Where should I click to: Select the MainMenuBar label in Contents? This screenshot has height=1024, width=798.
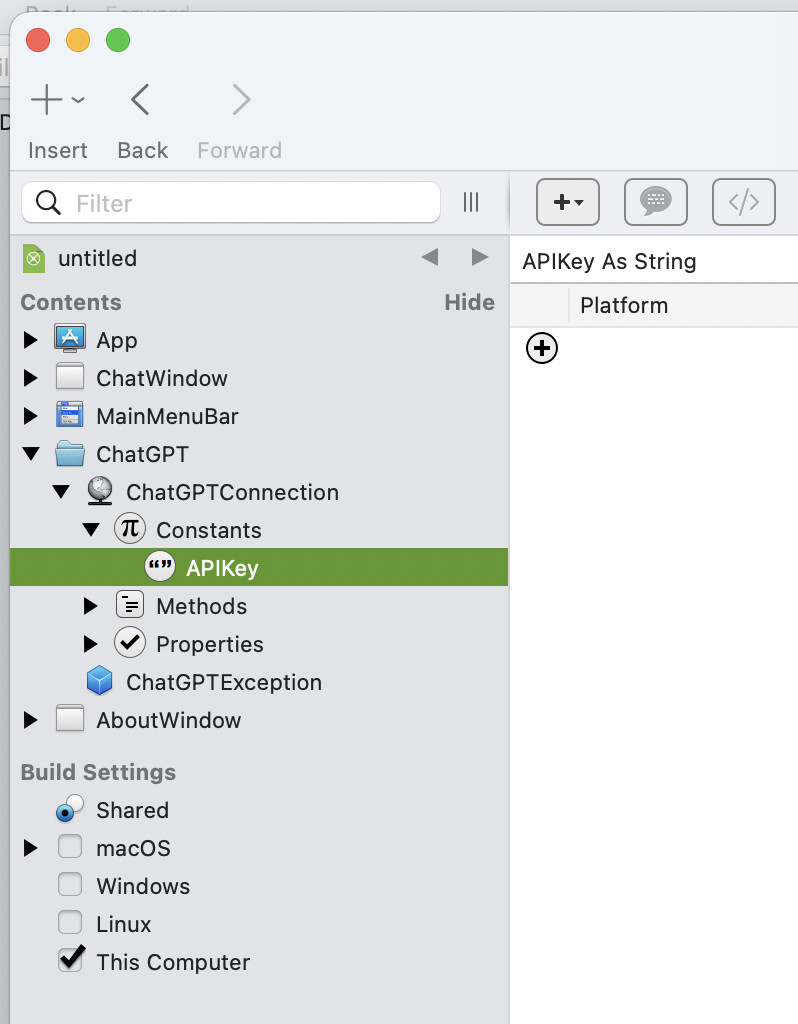(x=167, y=416)
